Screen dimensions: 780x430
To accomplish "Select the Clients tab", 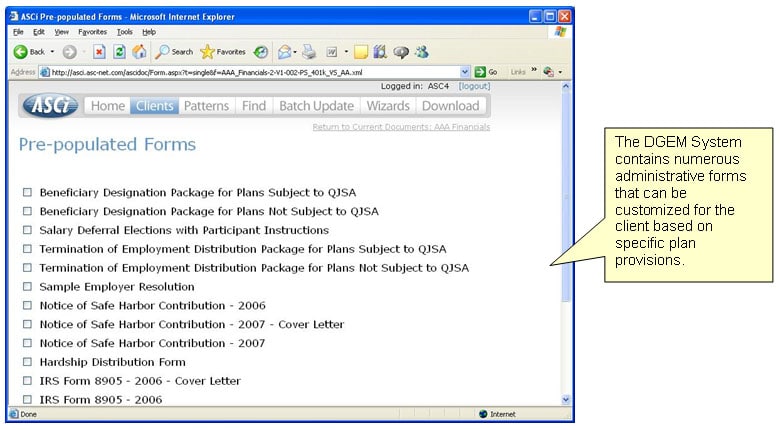I will (155, 106).
